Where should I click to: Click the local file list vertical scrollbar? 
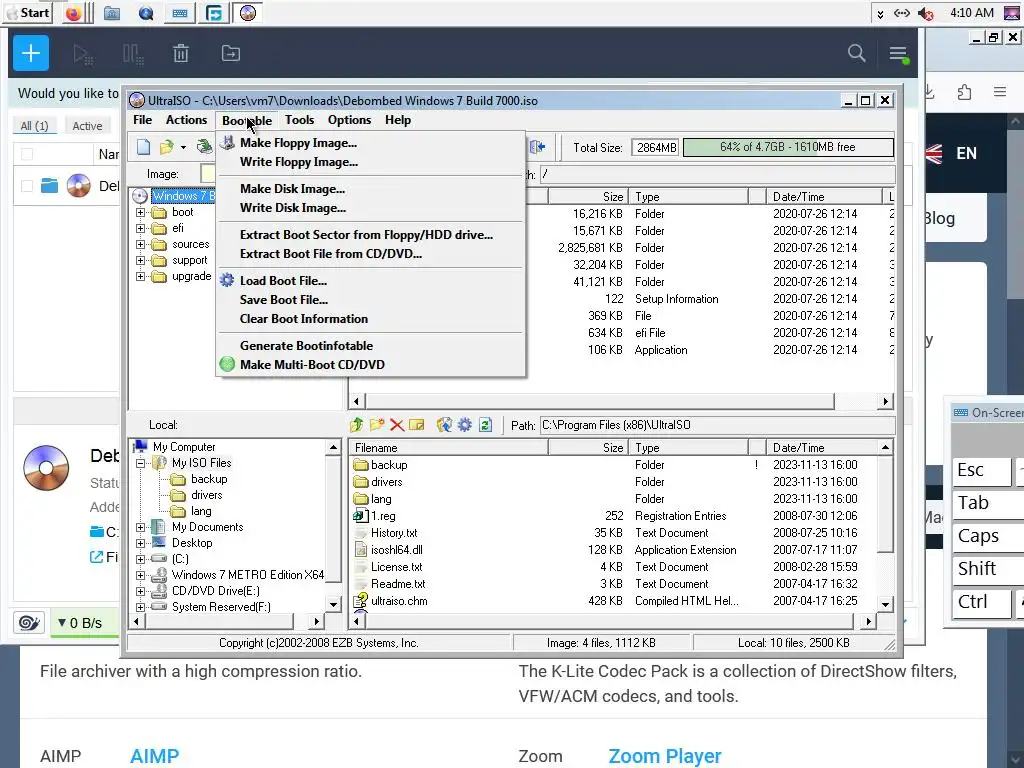tap(886, 525)
